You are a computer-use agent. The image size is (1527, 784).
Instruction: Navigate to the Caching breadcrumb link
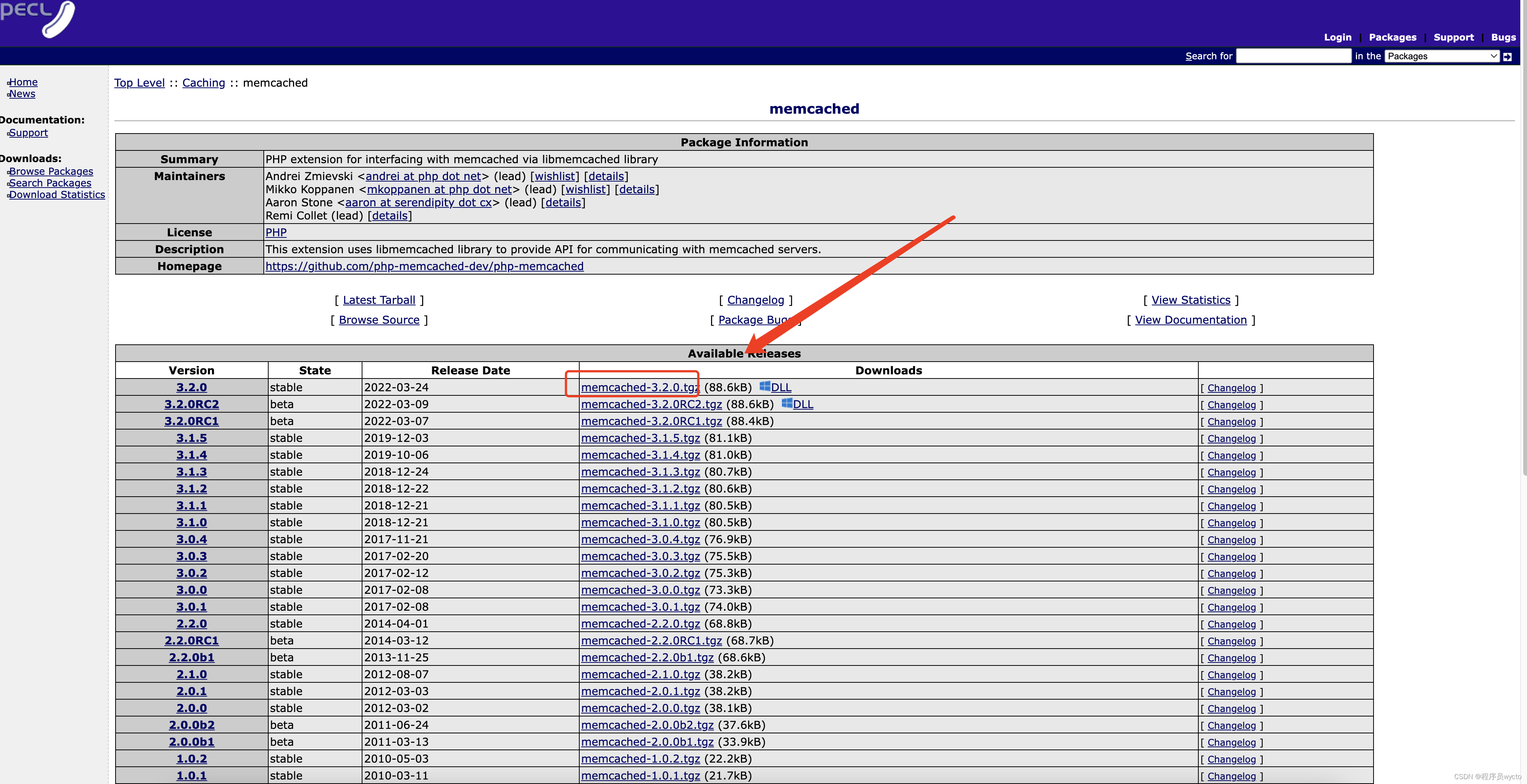tap(203, 83)
